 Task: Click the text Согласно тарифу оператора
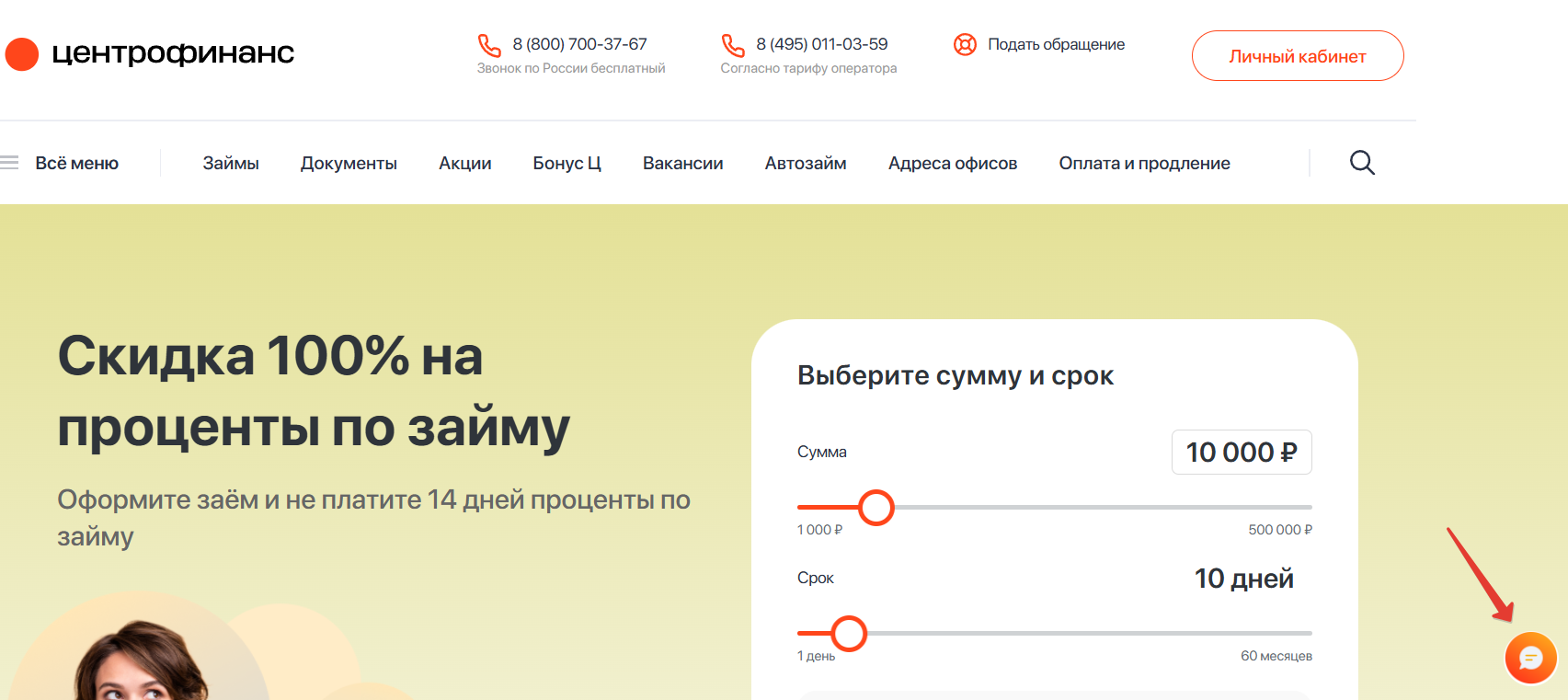coord(808,68)
